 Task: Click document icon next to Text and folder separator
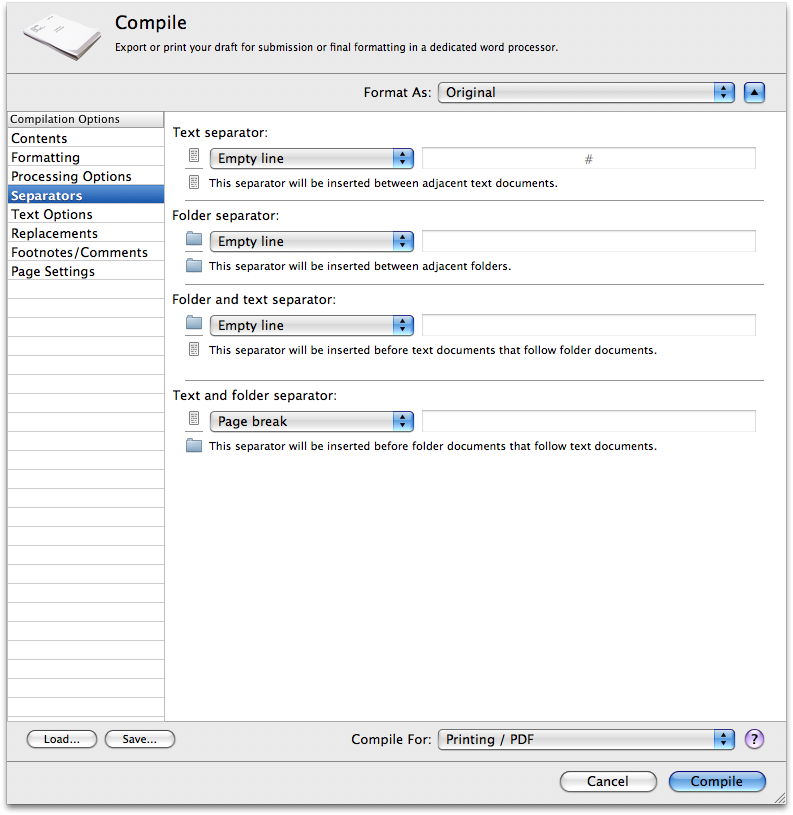194,420
